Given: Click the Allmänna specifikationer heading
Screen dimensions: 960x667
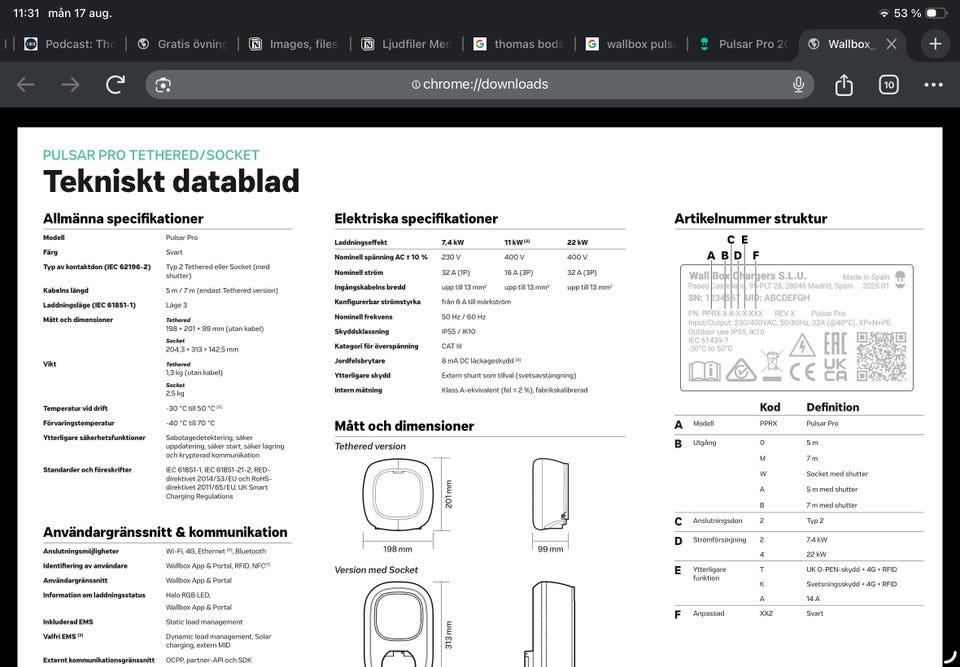Looking at the screenshot, I should (123, 219).
